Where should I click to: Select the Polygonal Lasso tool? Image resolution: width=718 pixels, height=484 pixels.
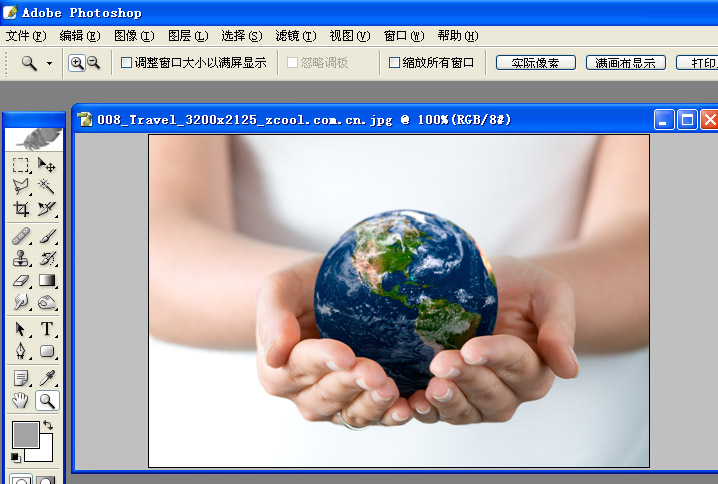click(21, 186)
